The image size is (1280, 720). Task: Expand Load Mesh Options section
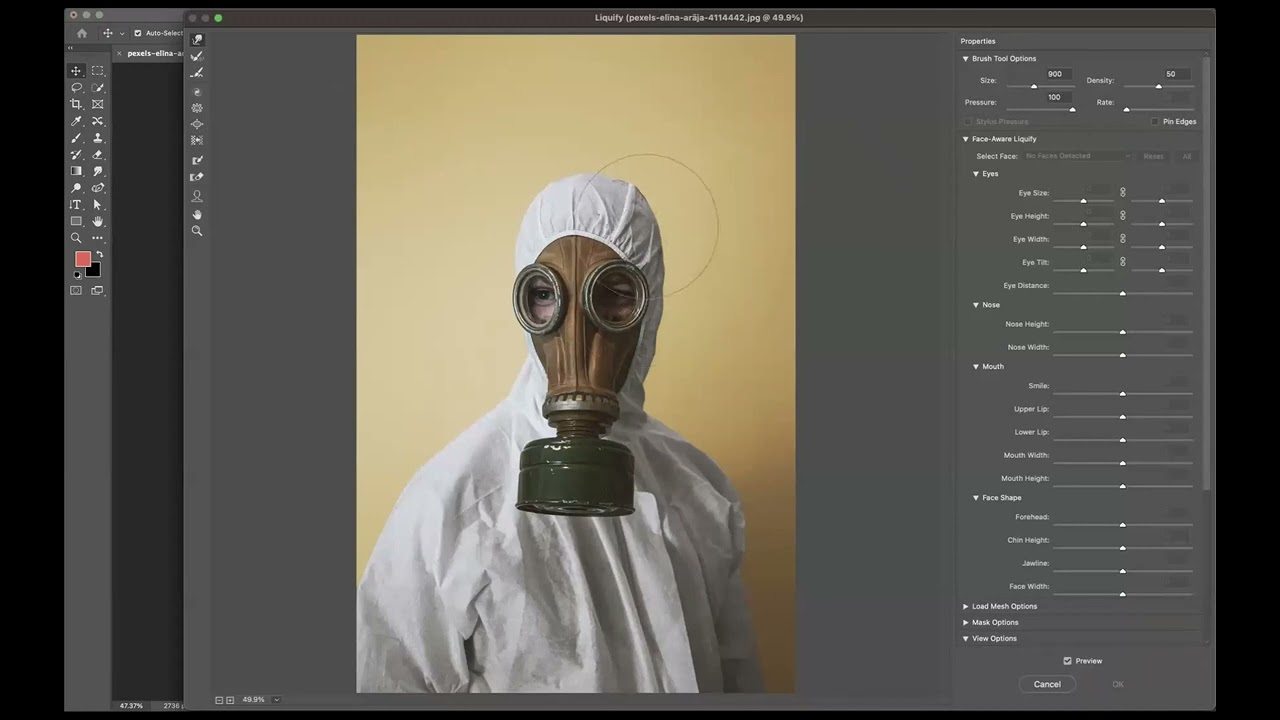point(966,606)
